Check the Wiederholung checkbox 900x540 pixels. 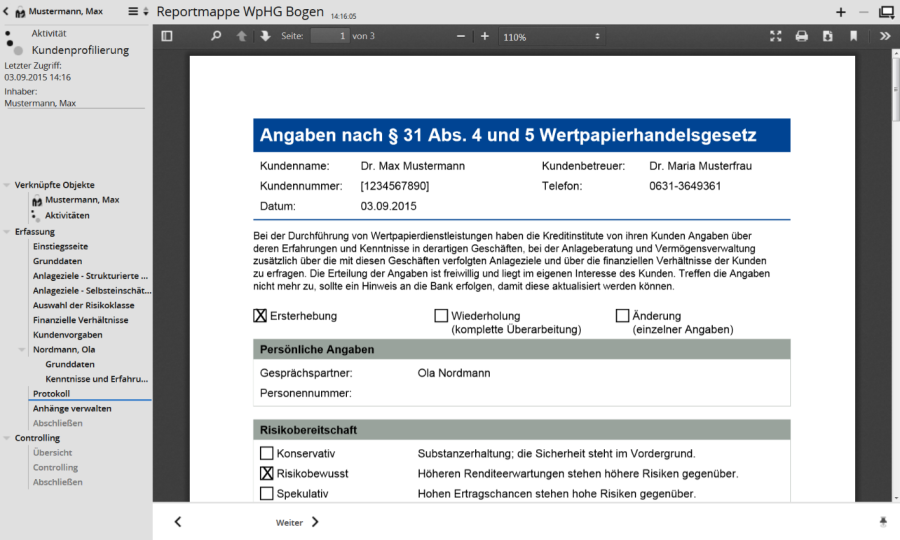(x=441, y=316)
